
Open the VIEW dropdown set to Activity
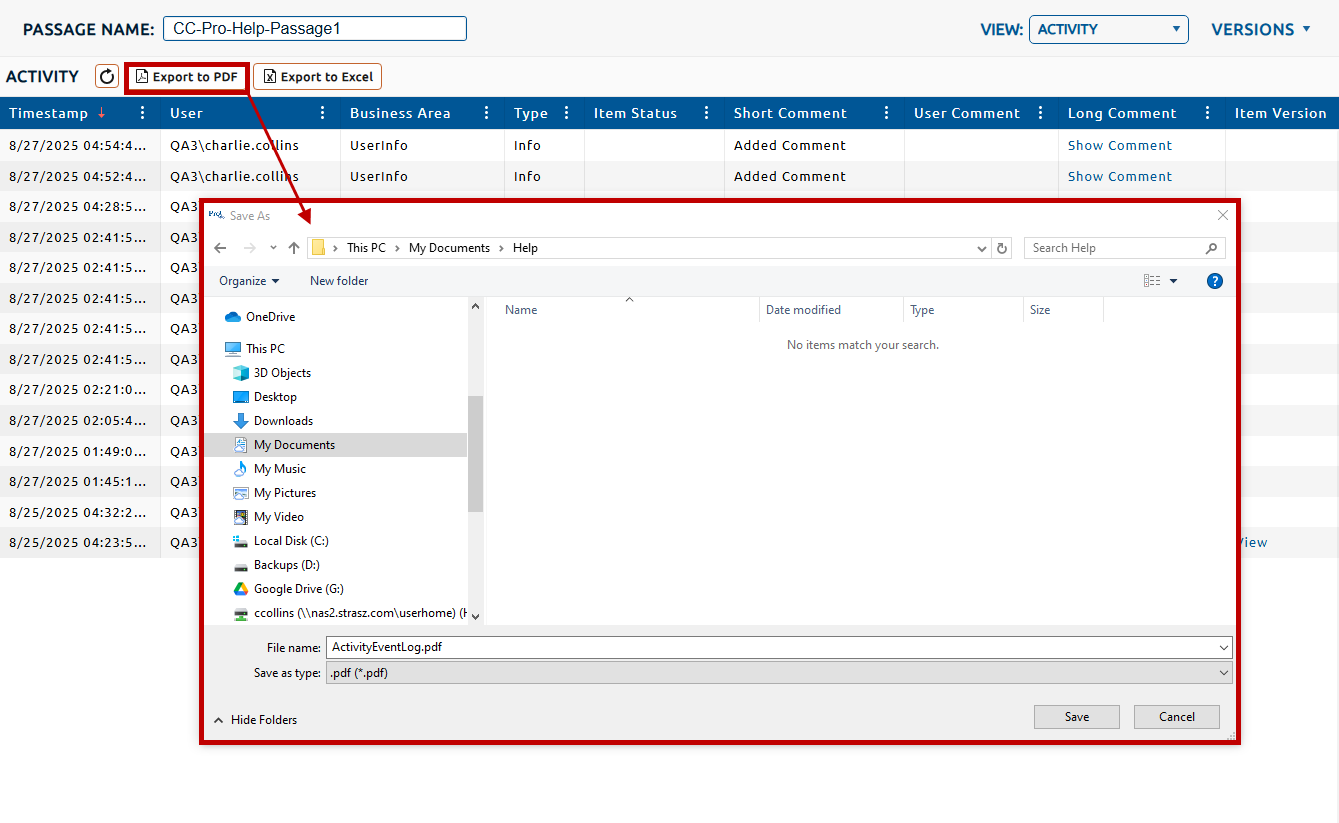[1108, 29]
